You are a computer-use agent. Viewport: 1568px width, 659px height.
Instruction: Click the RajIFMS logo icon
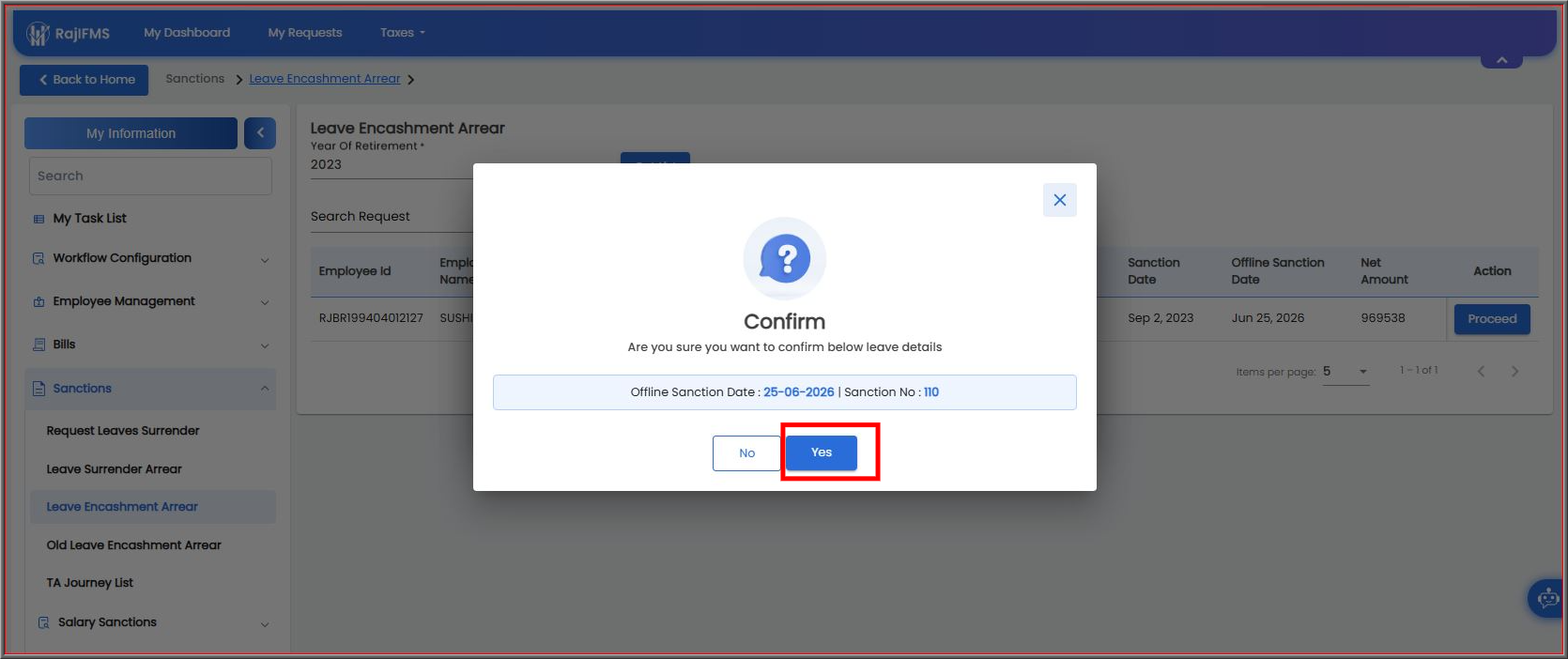[x=38, y=34]
